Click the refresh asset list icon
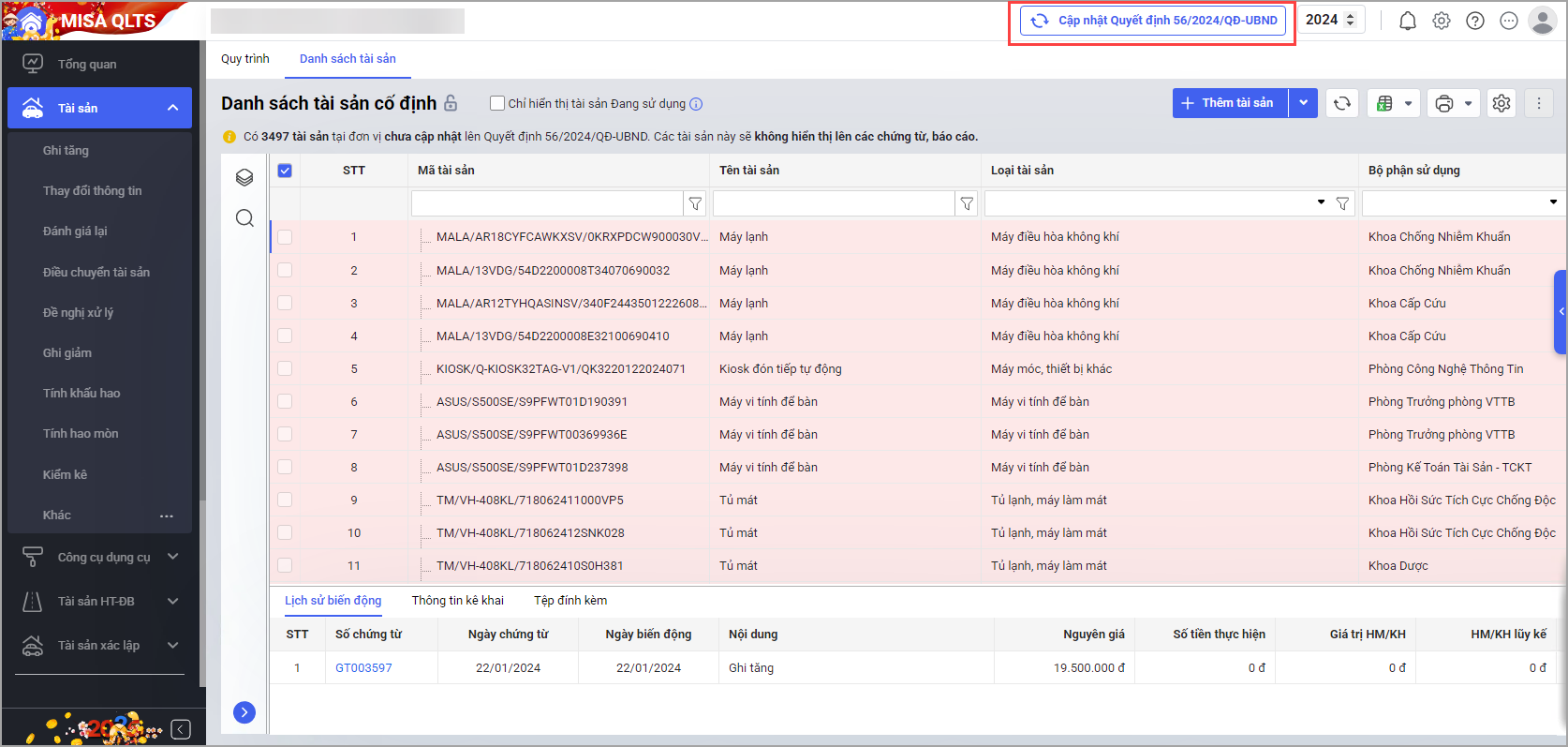Viewport: 1568px width, 747px height. point(1342,103)
